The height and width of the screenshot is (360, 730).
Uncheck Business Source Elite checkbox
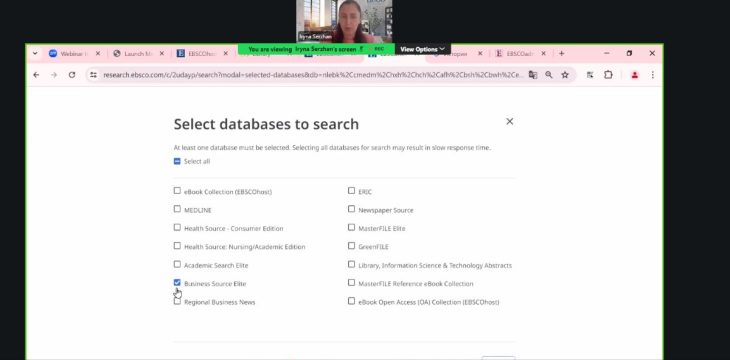click(x=177, y=282)
